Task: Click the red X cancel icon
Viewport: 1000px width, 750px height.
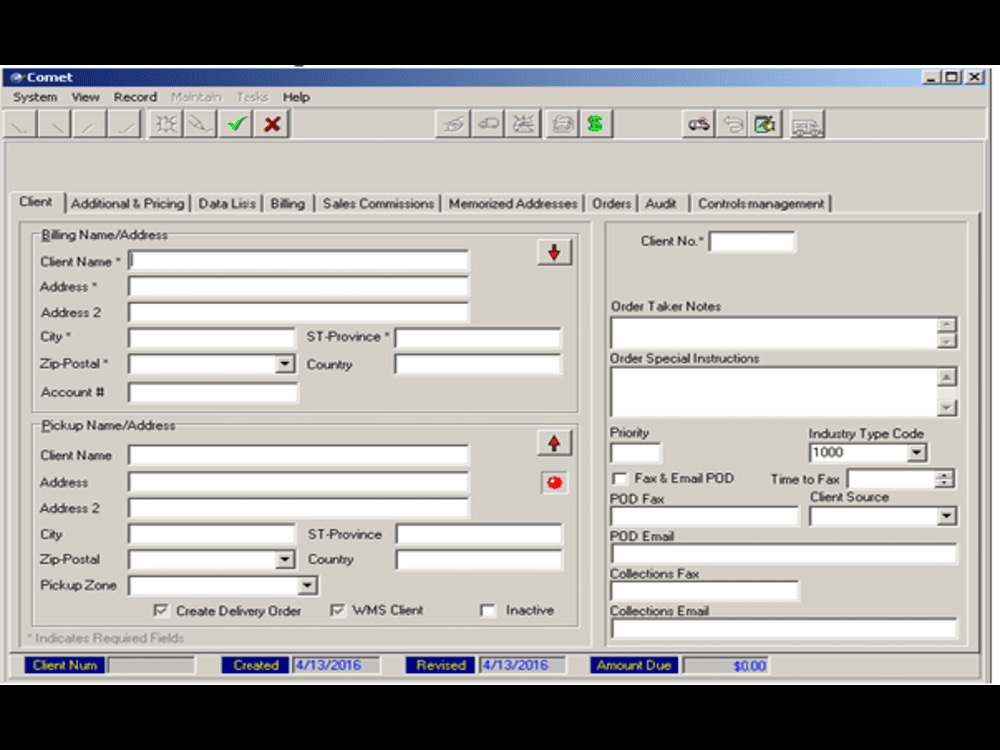Action: tap(272, 124)
